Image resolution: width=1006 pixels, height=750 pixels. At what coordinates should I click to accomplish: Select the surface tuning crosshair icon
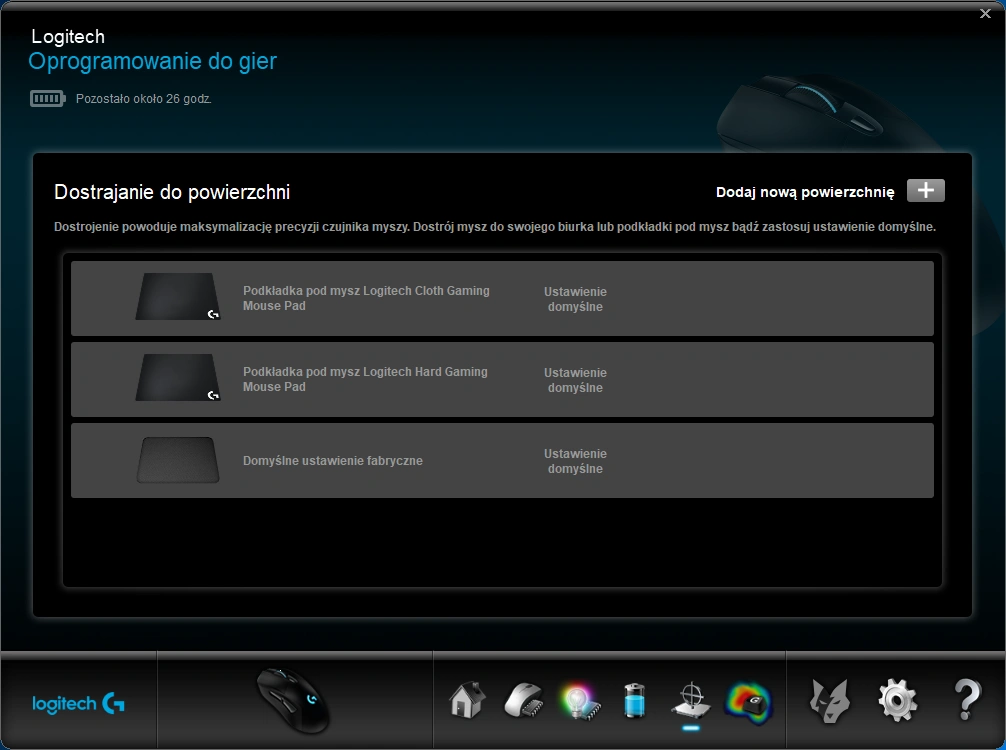[691, 701]
